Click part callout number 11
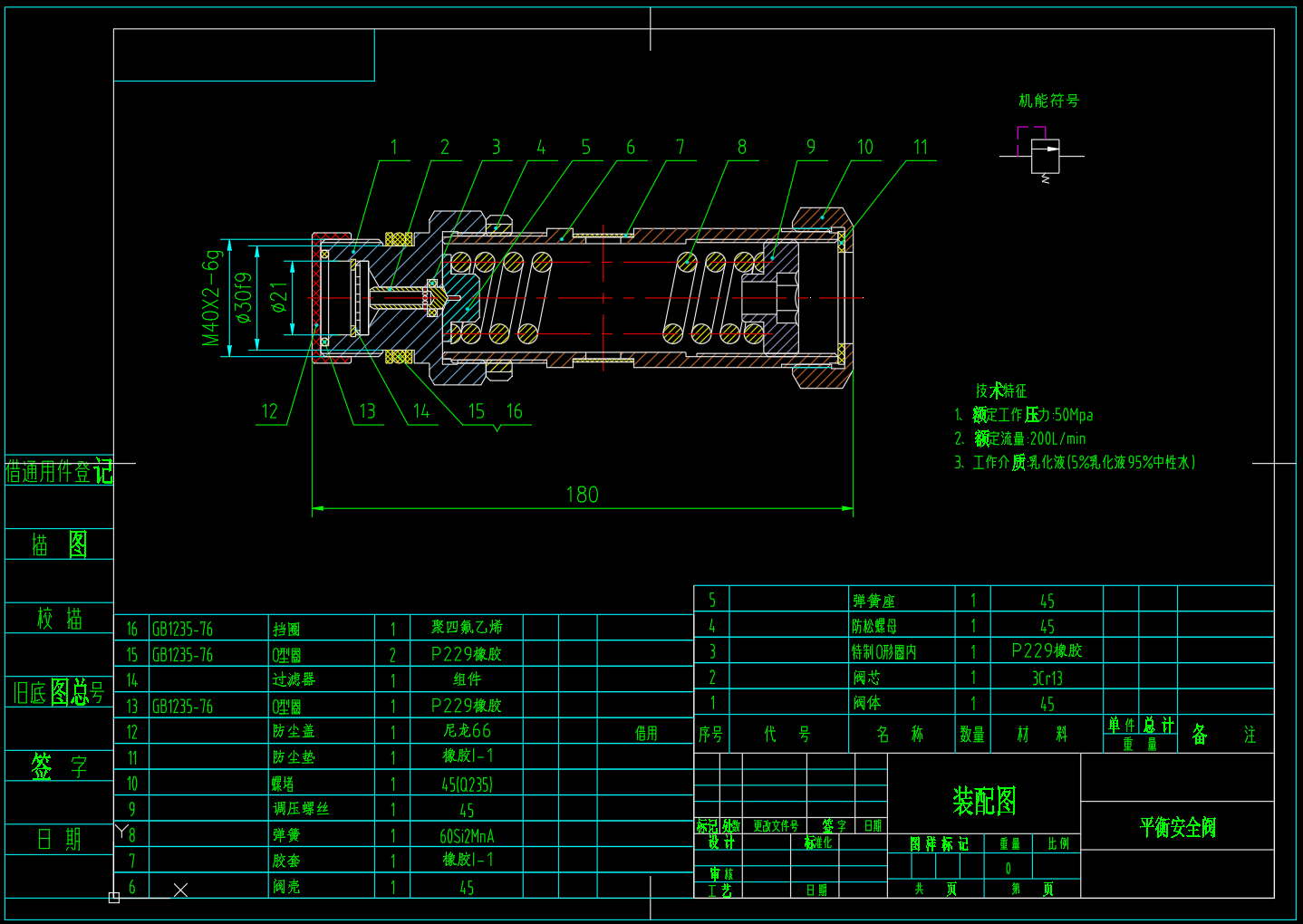 point(920,147)
